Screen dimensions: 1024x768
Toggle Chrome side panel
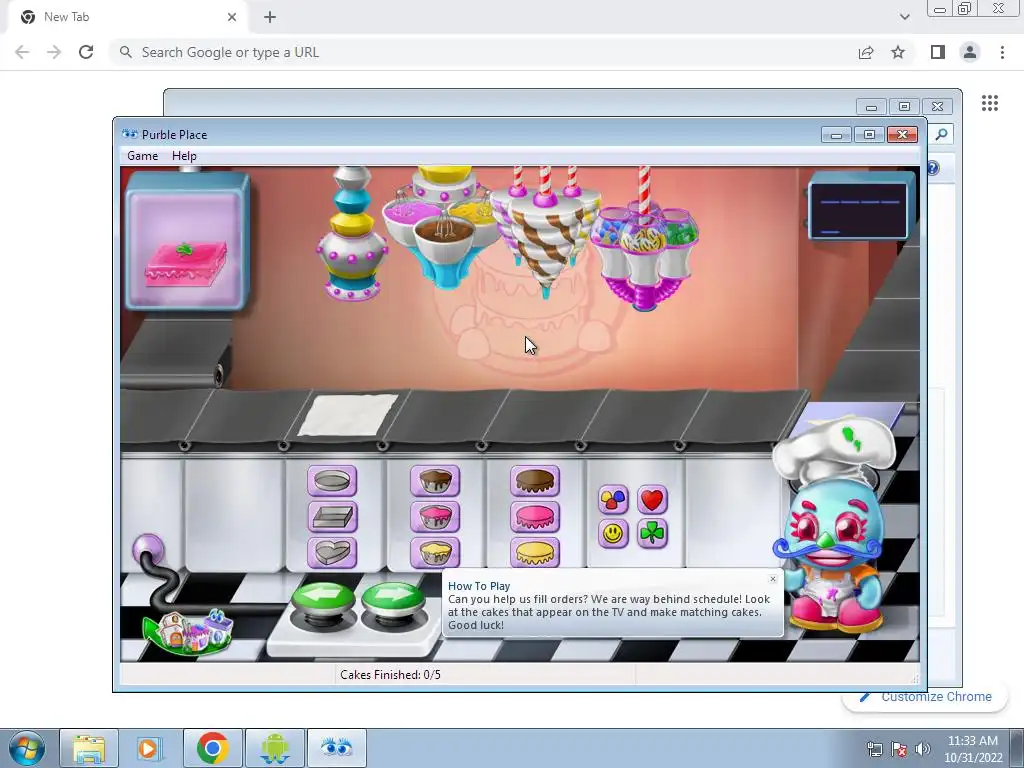tap(938, 52)
